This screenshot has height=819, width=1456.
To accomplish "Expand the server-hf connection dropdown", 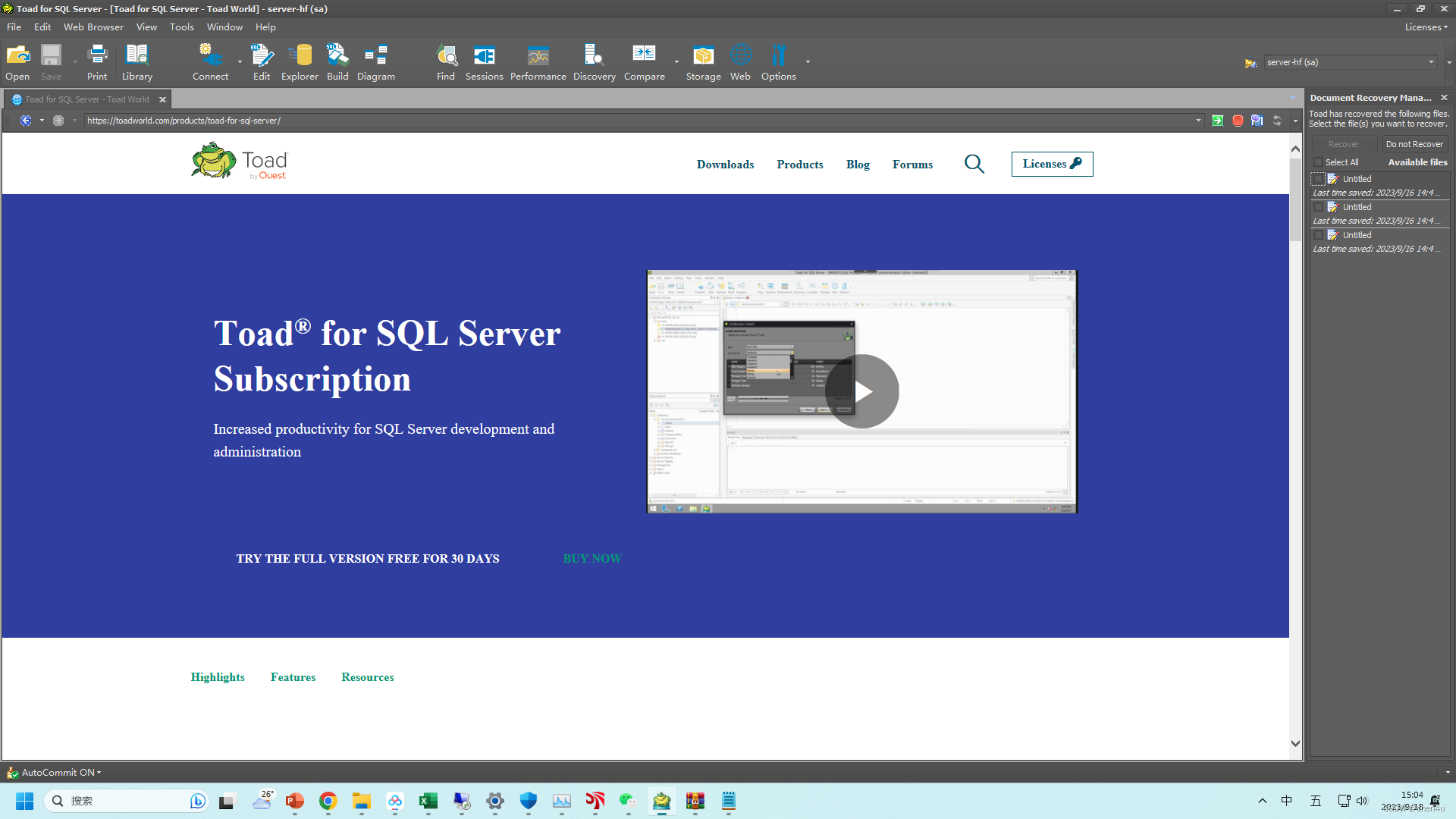I will click(1432, 62).
